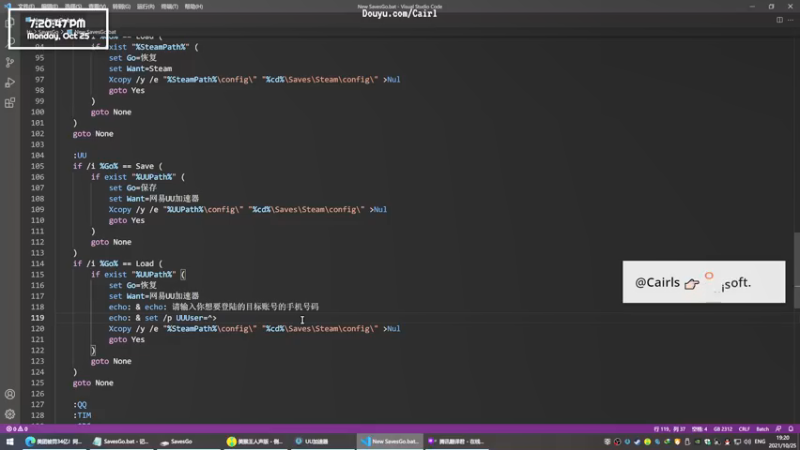
Task: Open the Run and Debug view
Action: pyautogui.click(x=10, y=83)
